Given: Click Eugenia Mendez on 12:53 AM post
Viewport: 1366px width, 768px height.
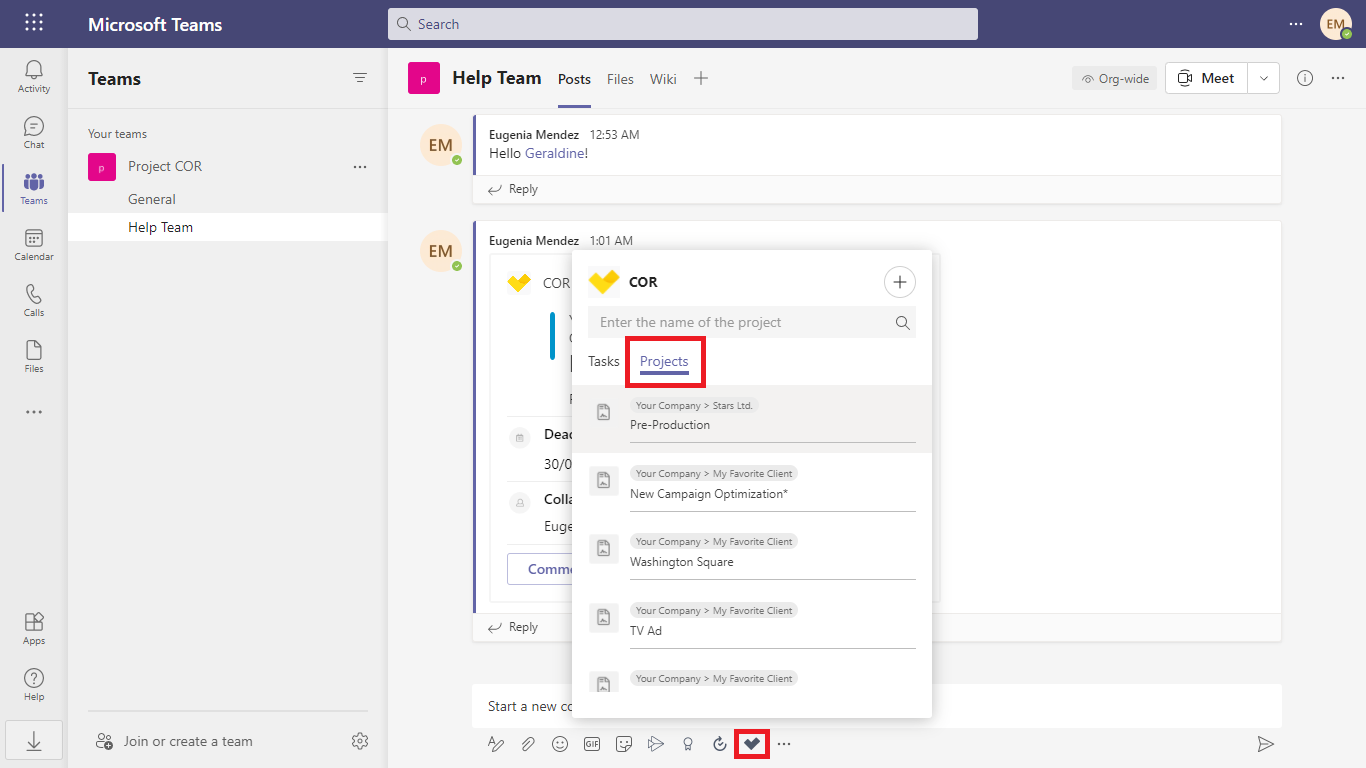Looking at the screenshot, I should [534, 134].
